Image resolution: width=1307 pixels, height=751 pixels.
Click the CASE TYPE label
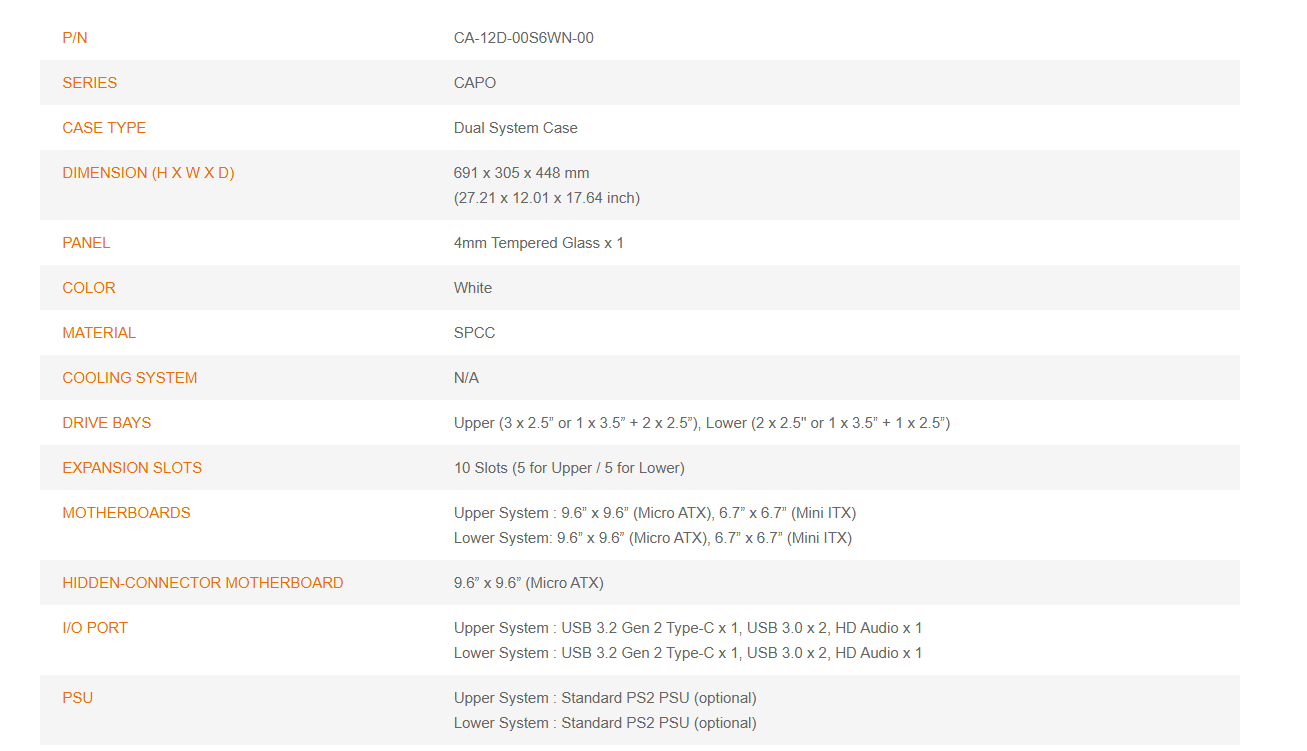[104, 128]
